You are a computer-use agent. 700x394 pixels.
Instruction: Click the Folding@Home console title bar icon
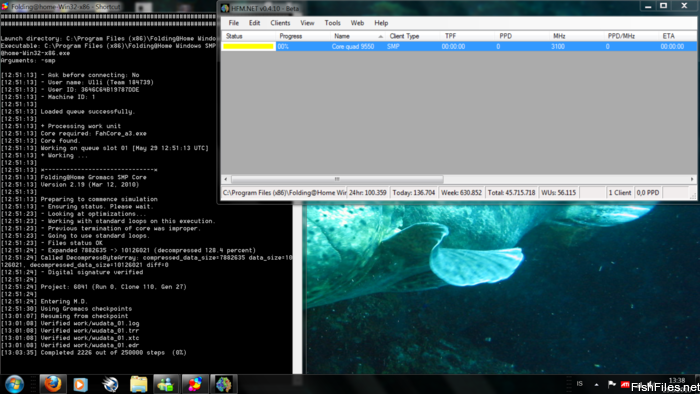[4, 6]
